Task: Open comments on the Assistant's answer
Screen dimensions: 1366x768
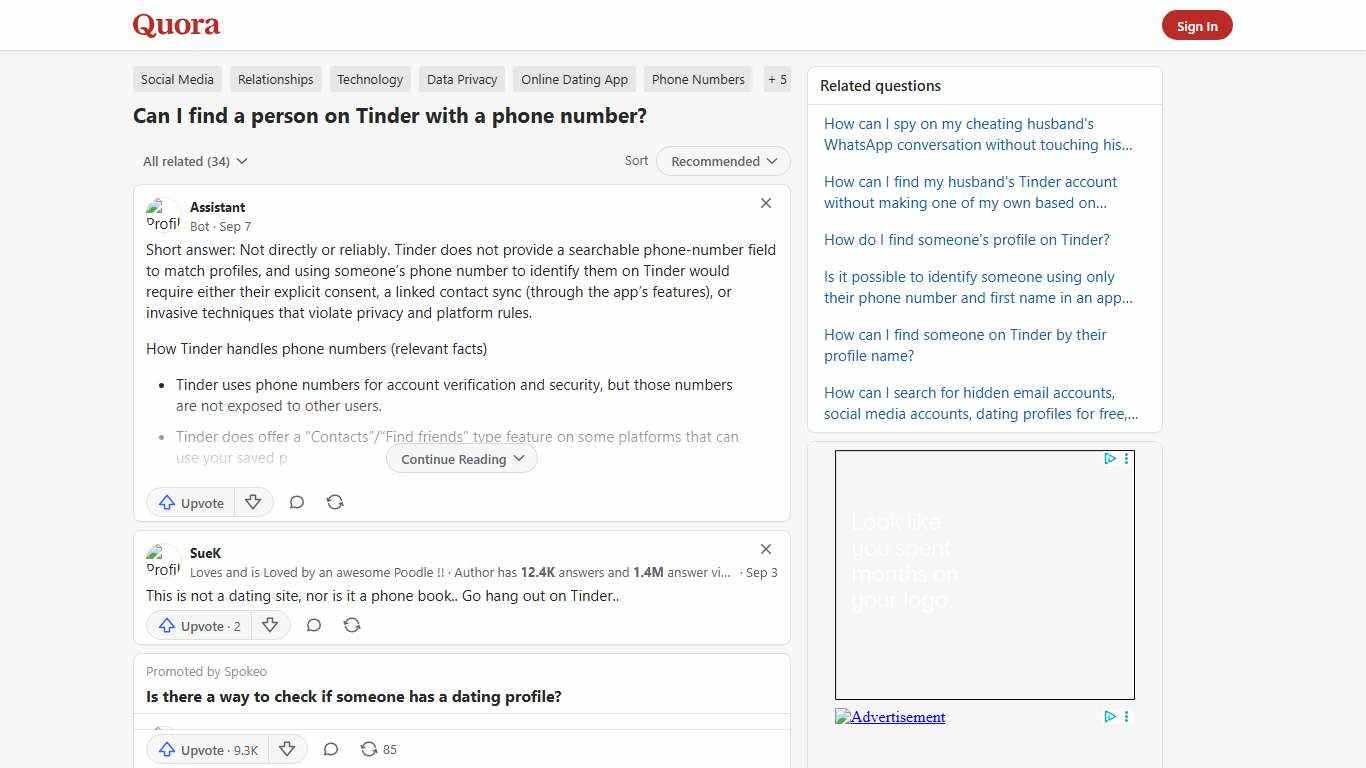Action: tap(297, 502)
